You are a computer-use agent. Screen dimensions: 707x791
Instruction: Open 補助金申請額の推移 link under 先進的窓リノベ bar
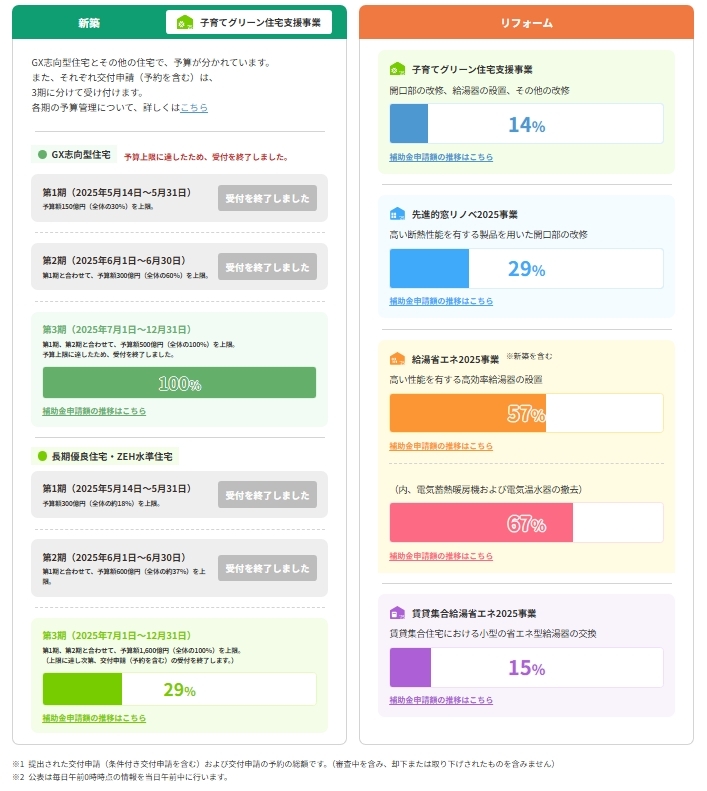point(441,301)
